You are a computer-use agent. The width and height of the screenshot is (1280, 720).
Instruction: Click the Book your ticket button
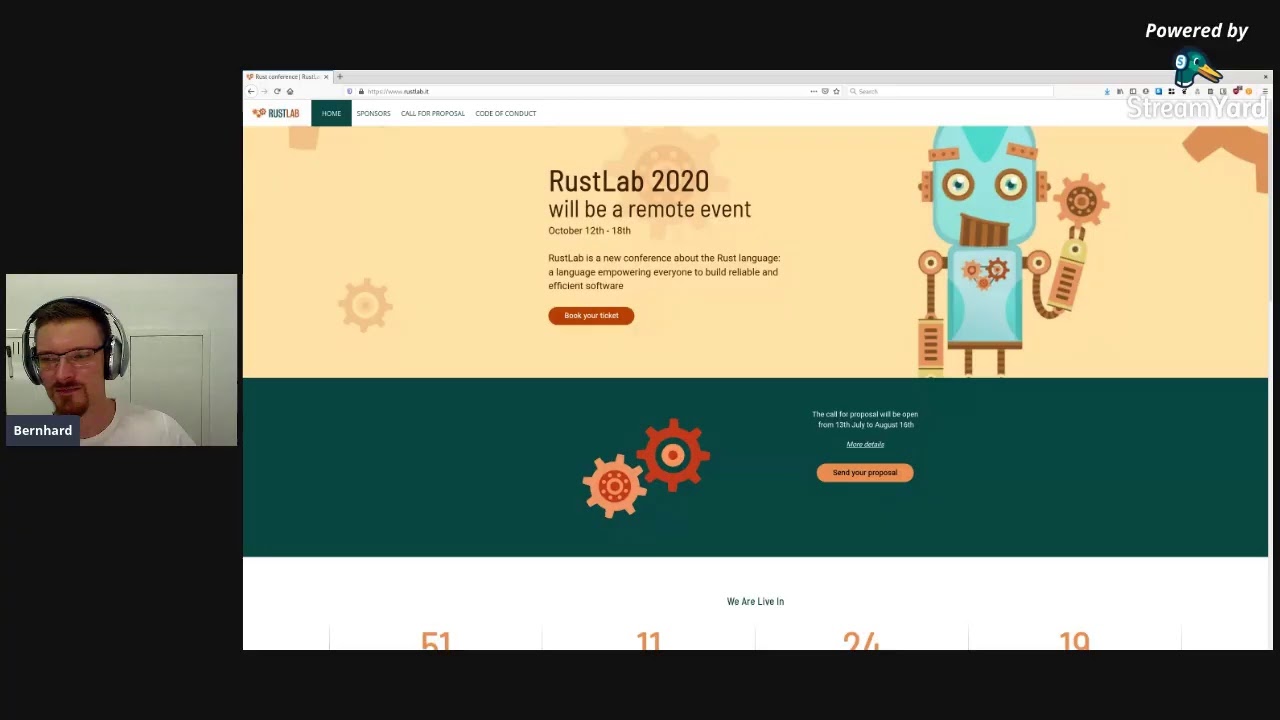pos(591,316)
